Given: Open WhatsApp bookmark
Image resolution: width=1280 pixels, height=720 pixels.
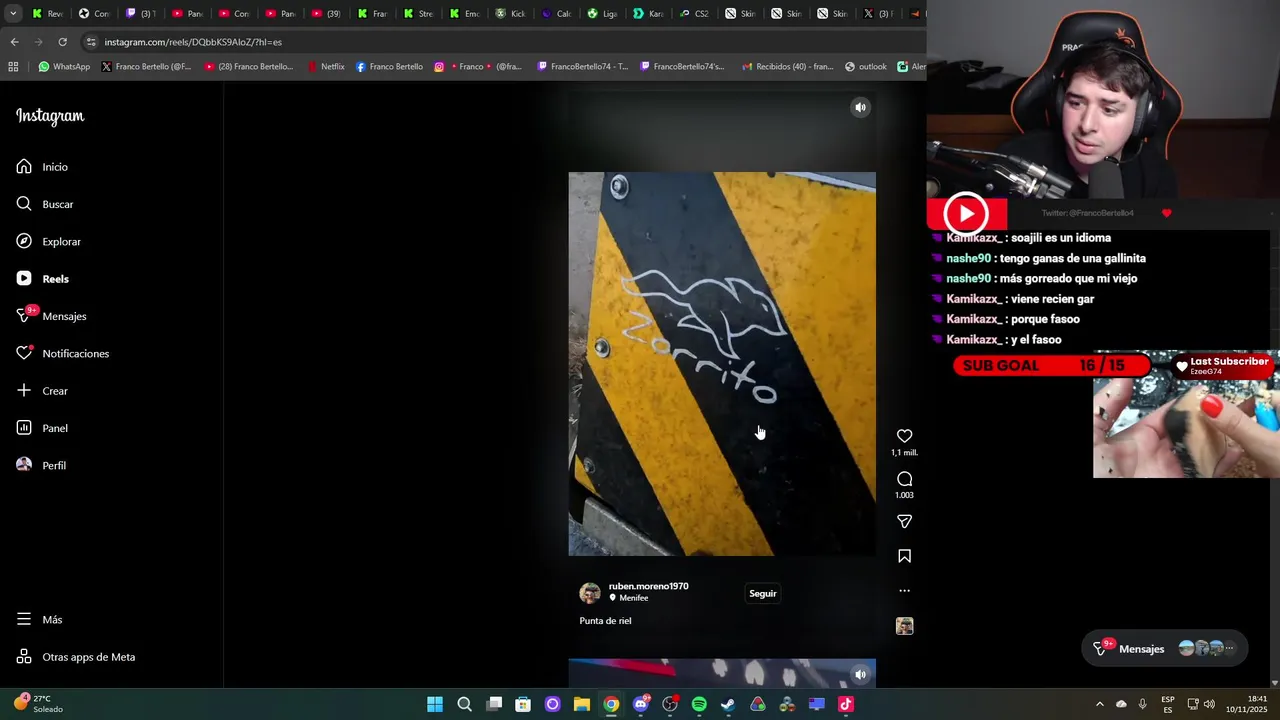Looking at the screenshot, I should click(x=64, y=67).
